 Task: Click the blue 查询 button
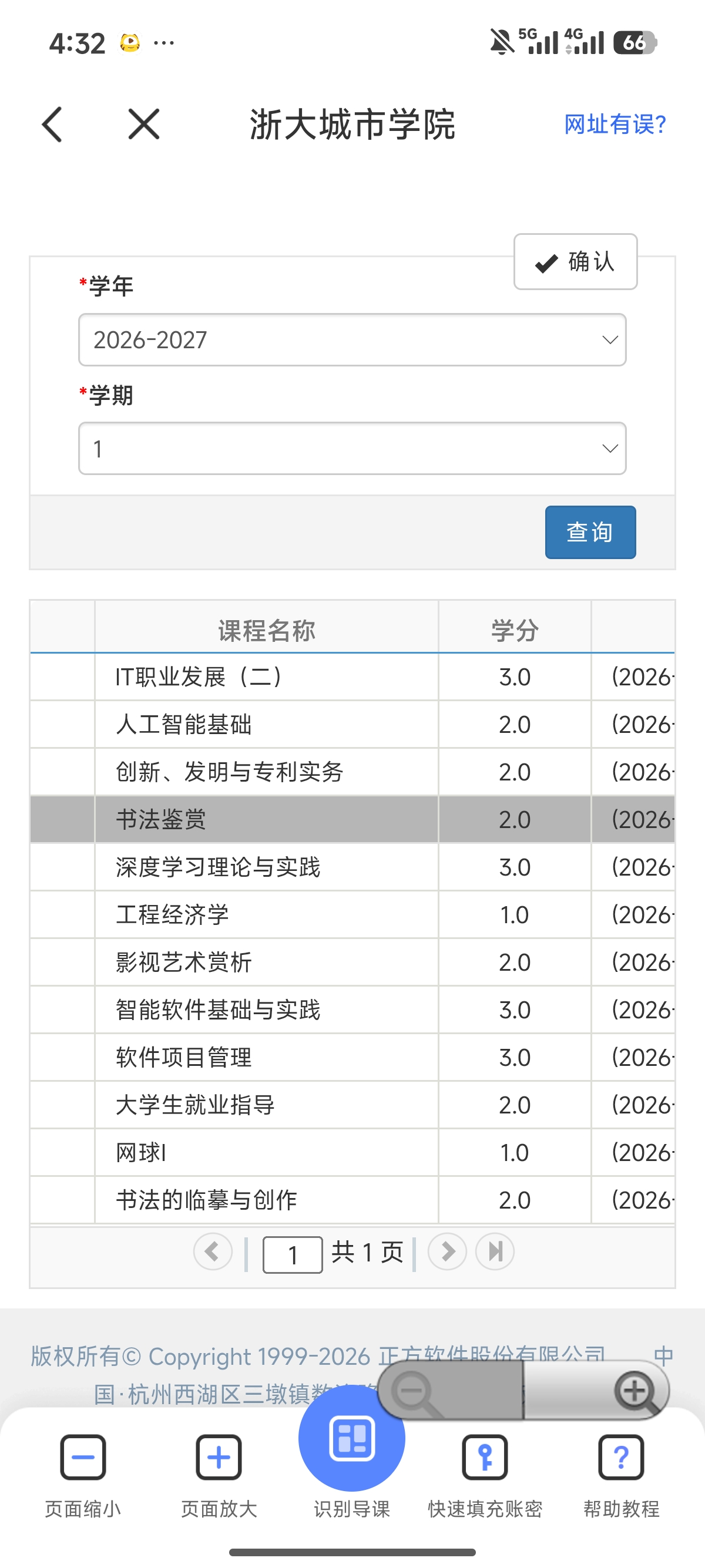(x=590, y=532)
